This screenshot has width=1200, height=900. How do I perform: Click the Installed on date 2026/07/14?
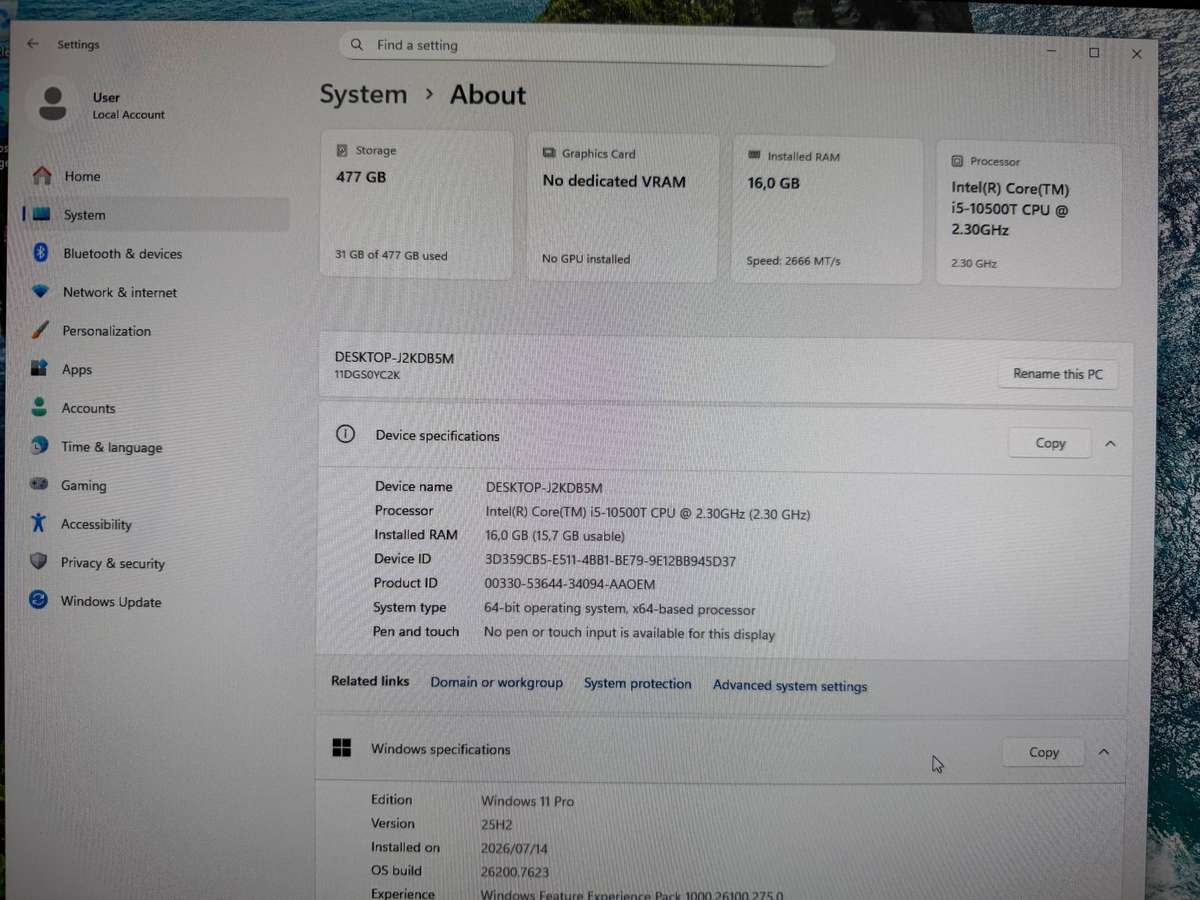(x=514, y=849)
